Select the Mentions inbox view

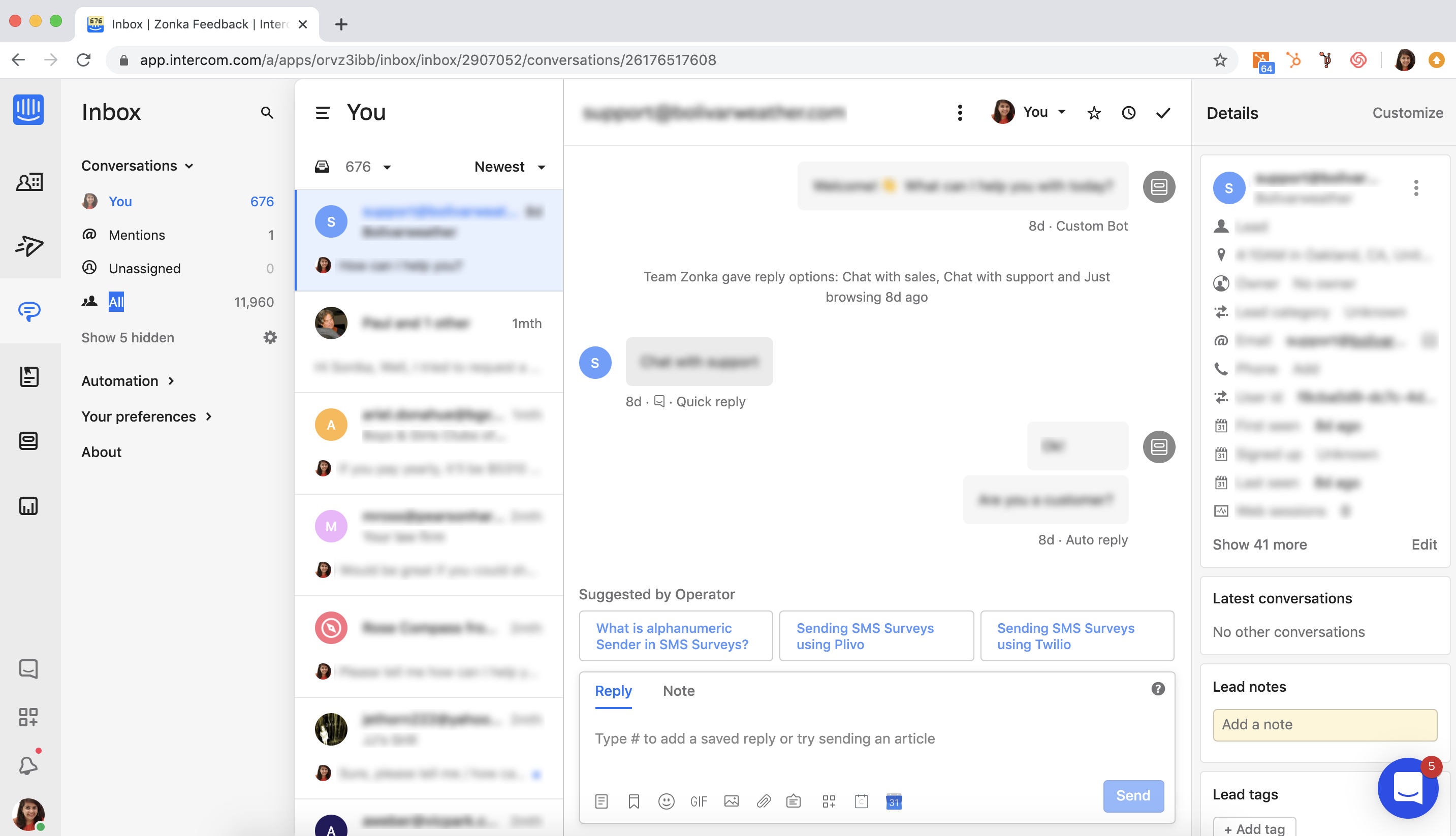[137, 234]
